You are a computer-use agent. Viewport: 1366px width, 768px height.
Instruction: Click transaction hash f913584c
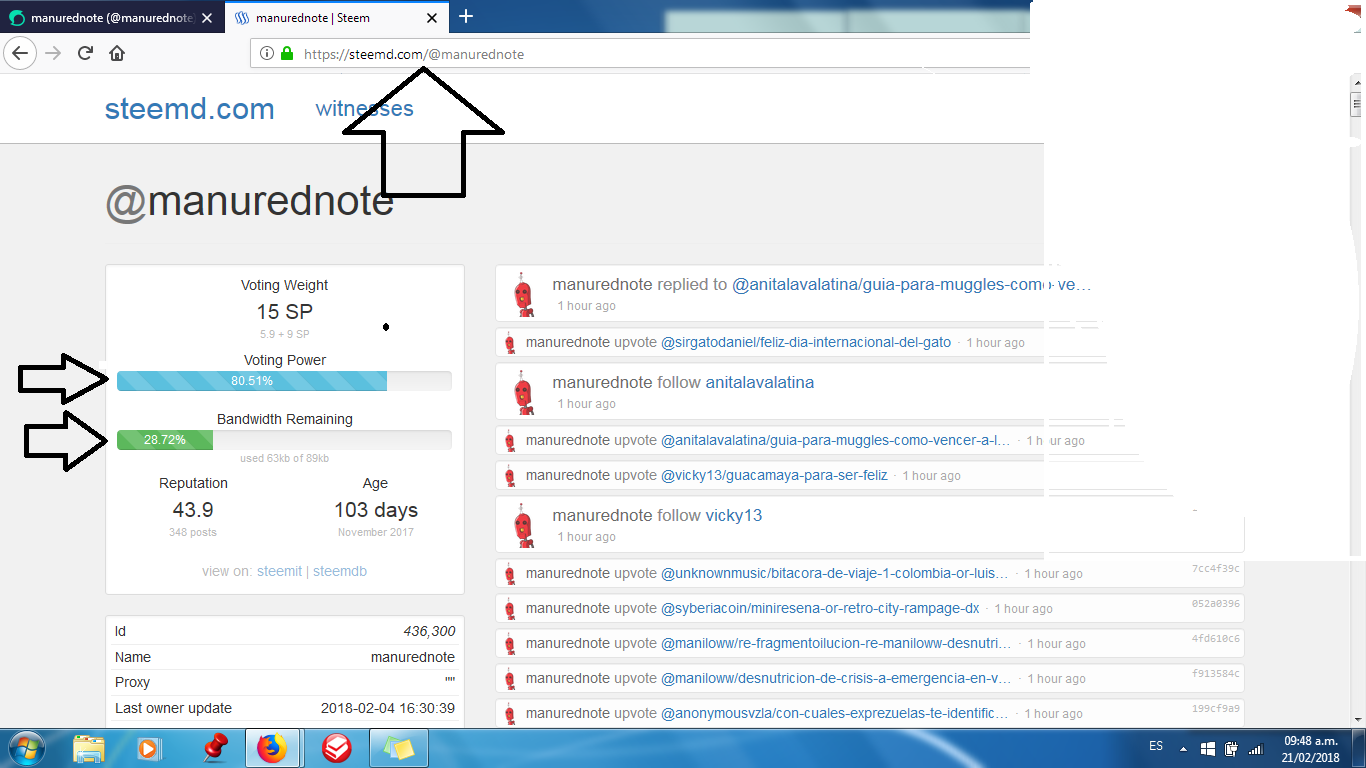coord(1216,674)
